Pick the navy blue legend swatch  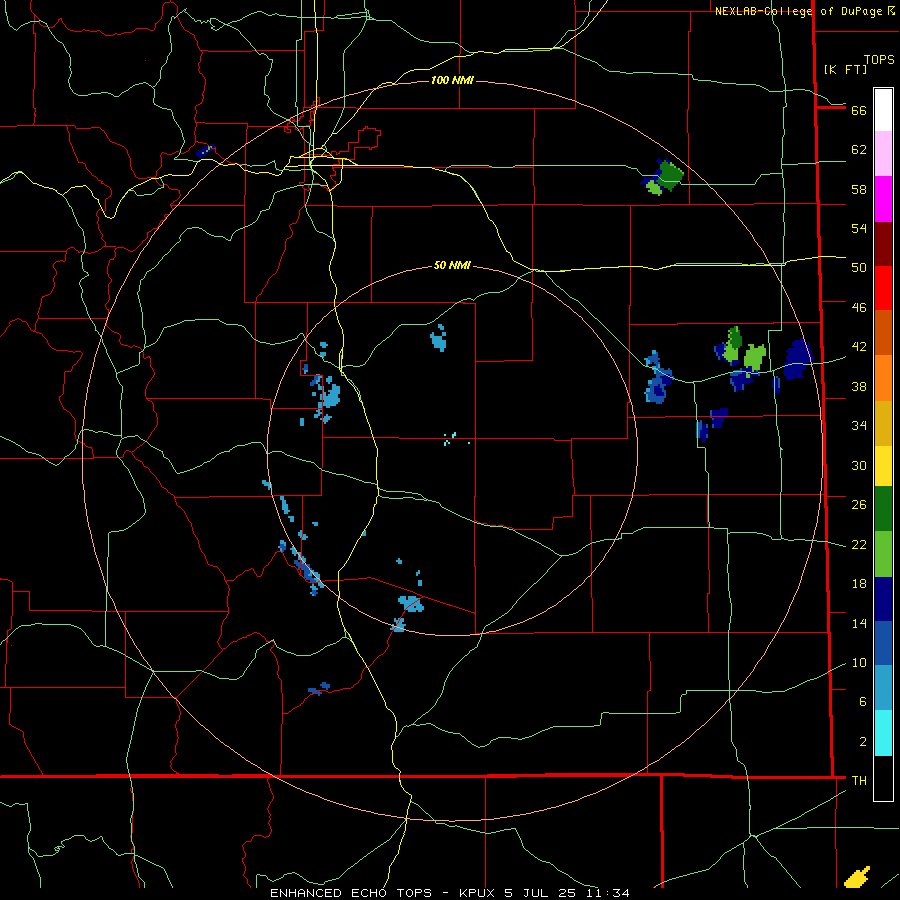[x=883, y=599]
